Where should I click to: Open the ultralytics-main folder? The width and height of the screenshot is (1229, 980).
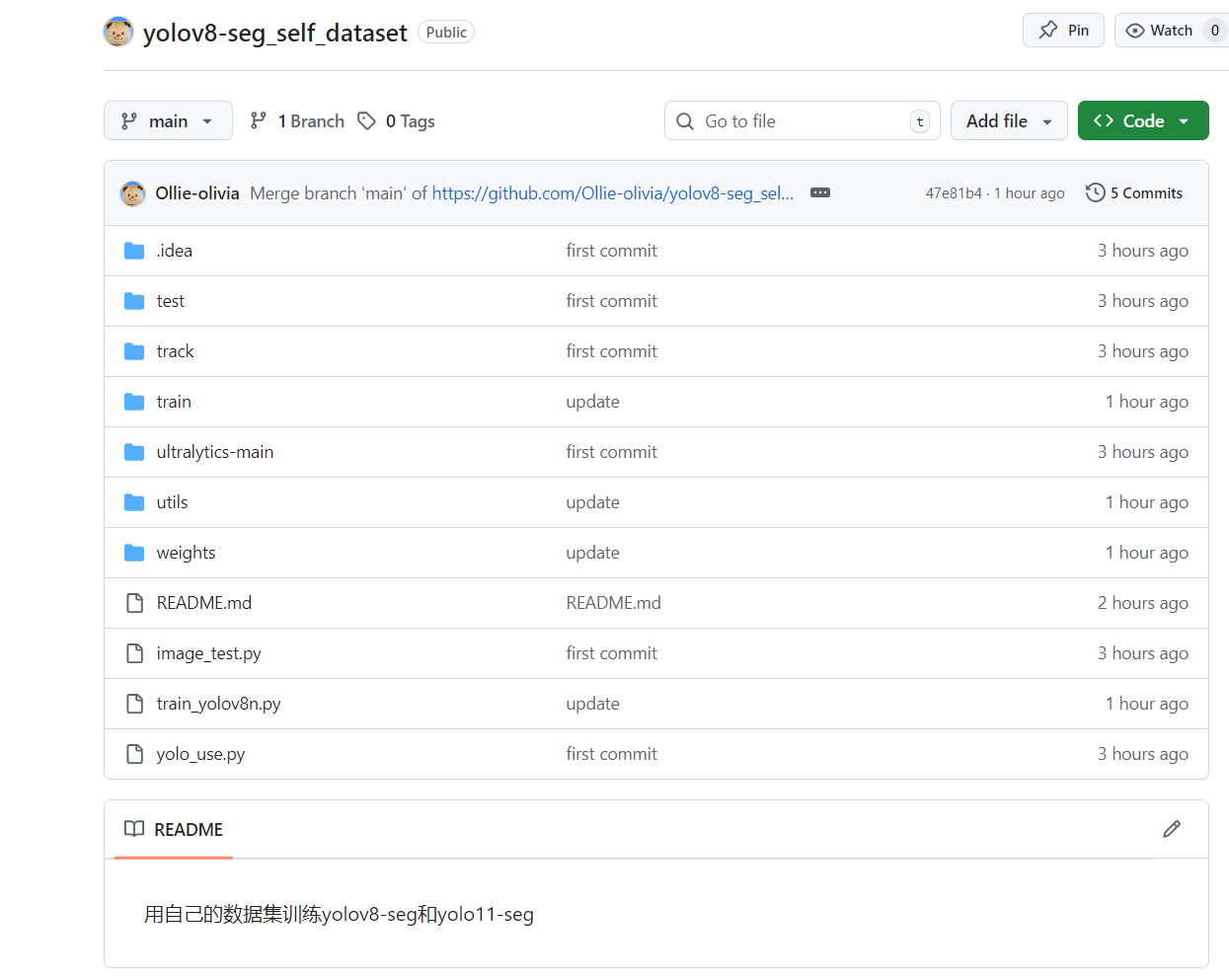(x=215, y=452)
